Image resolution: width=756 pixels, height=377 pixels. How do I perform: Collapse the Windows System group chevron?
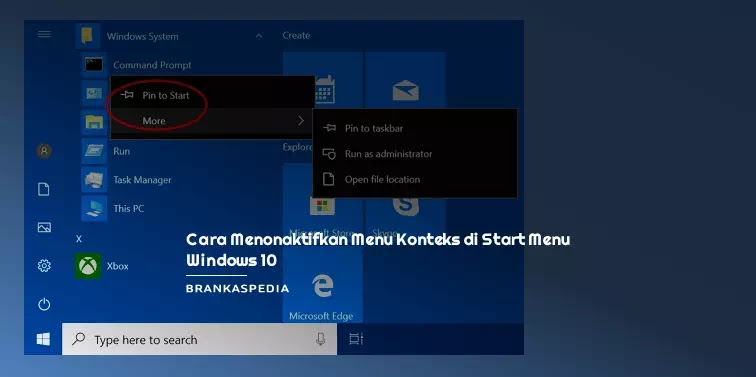259,36
